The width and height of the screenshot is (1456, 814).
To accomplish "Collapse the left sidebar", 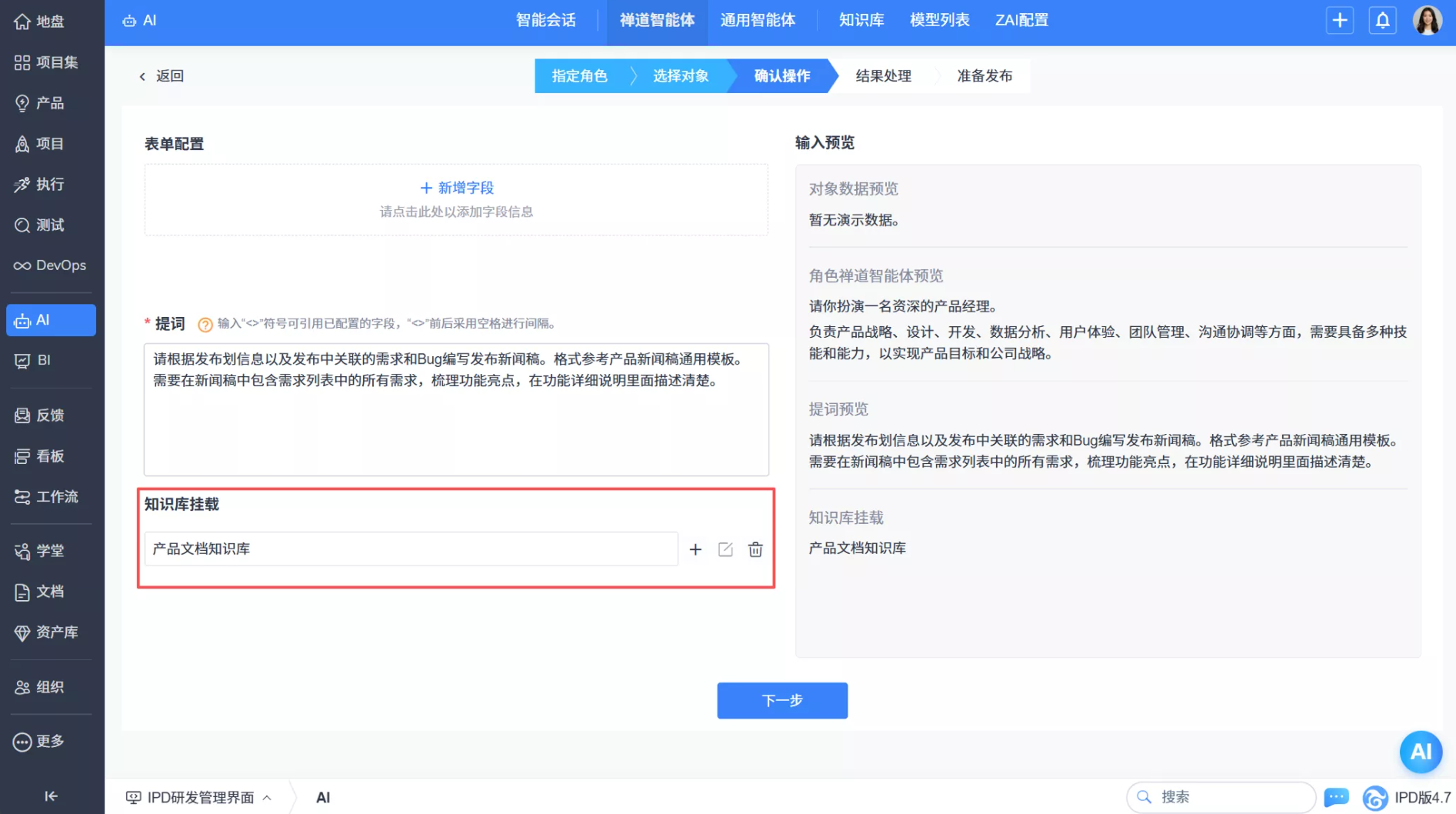I will click(x=50, y=796).
